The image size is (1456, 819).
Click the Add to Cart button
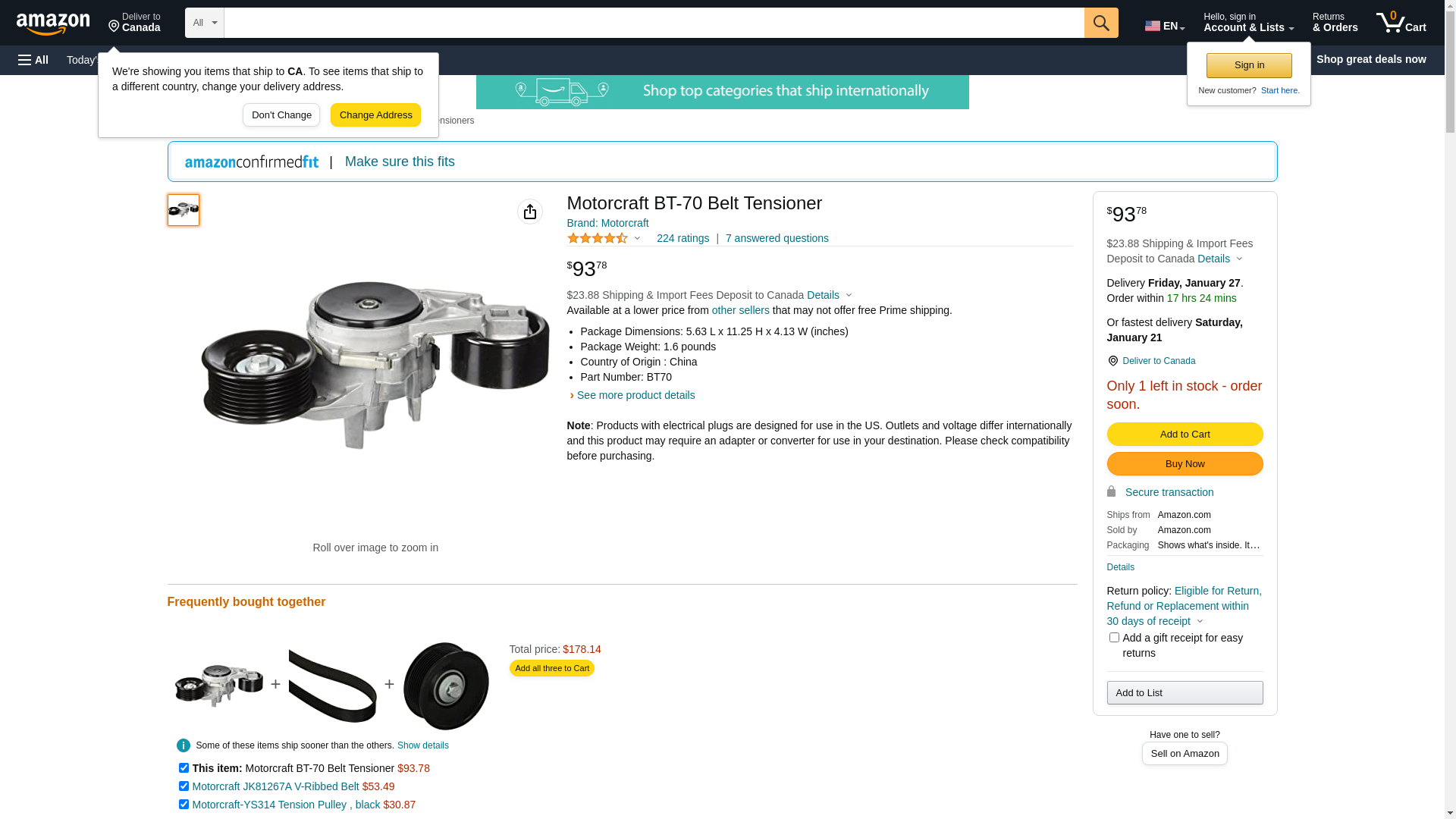[1185, 435]
